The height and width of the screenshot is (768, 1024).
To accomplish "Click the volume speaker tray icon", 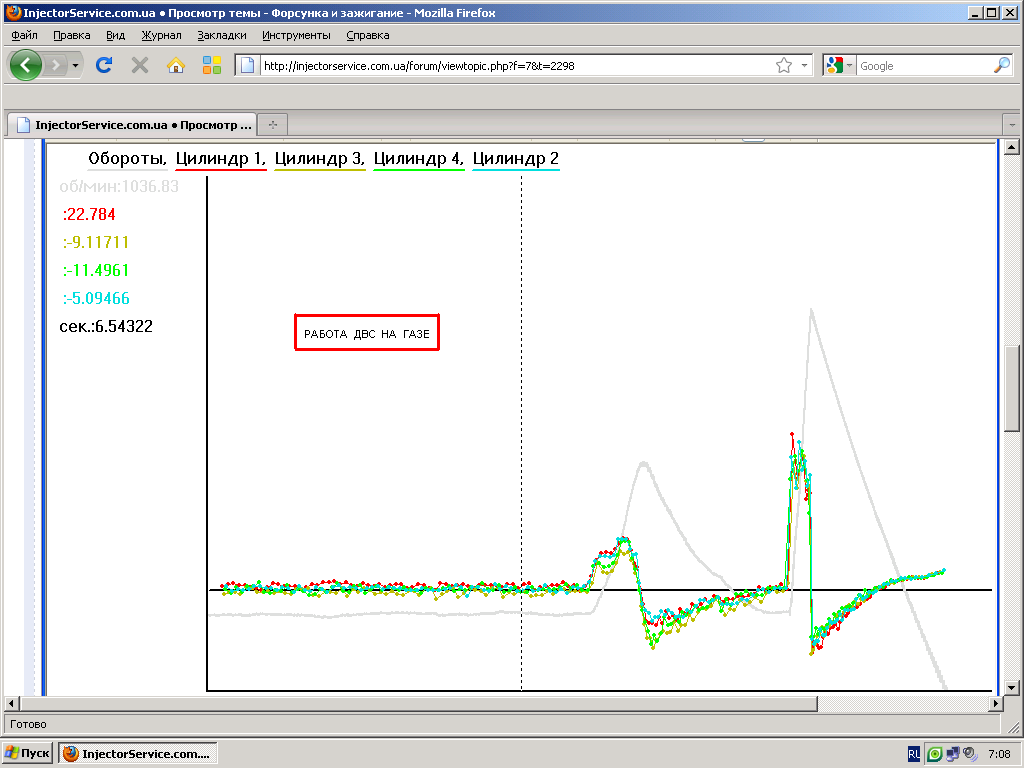I will coord(969,754).
